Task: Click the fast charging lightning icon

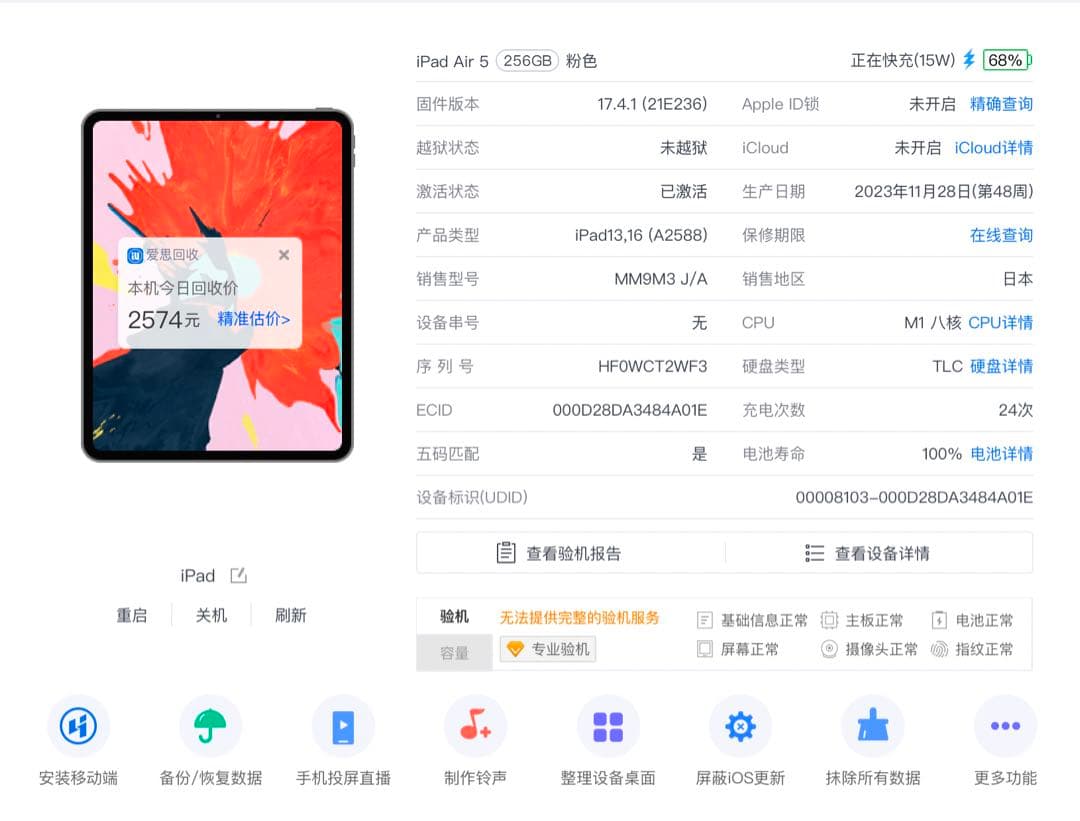Action: pyautogui.click(x=966, y=60)
